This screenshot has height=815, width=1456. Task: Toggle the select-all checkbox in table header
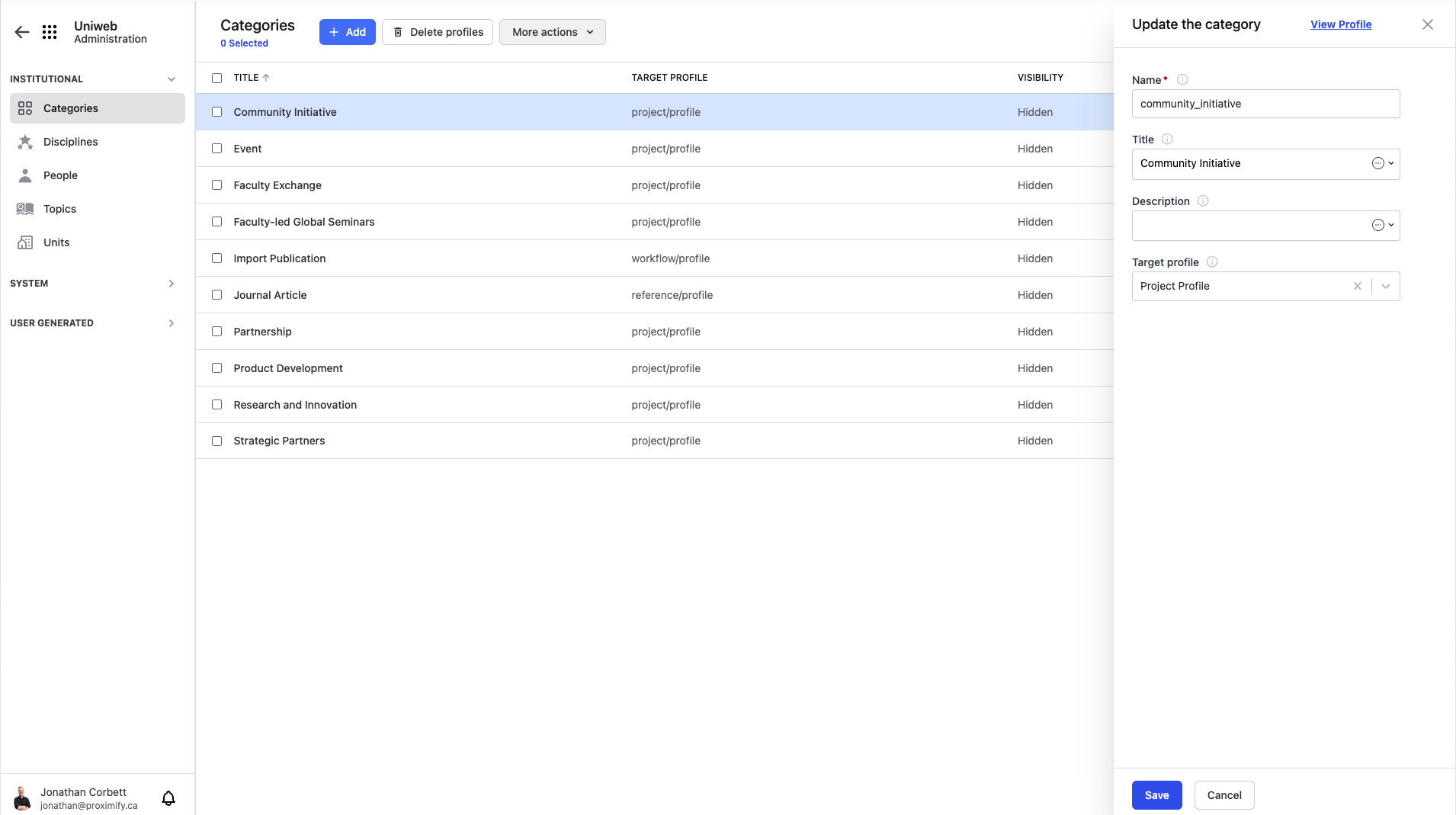pyautogui.click(x=217, y=78)
